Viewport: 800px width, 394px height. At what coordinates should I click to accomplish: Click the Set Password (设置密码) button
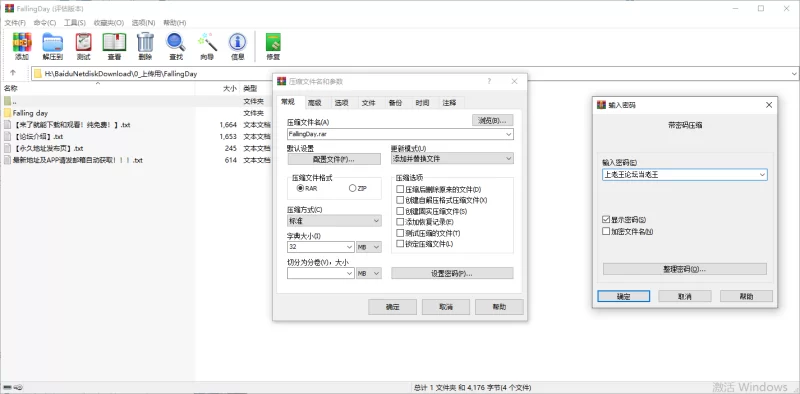point(452,273)
